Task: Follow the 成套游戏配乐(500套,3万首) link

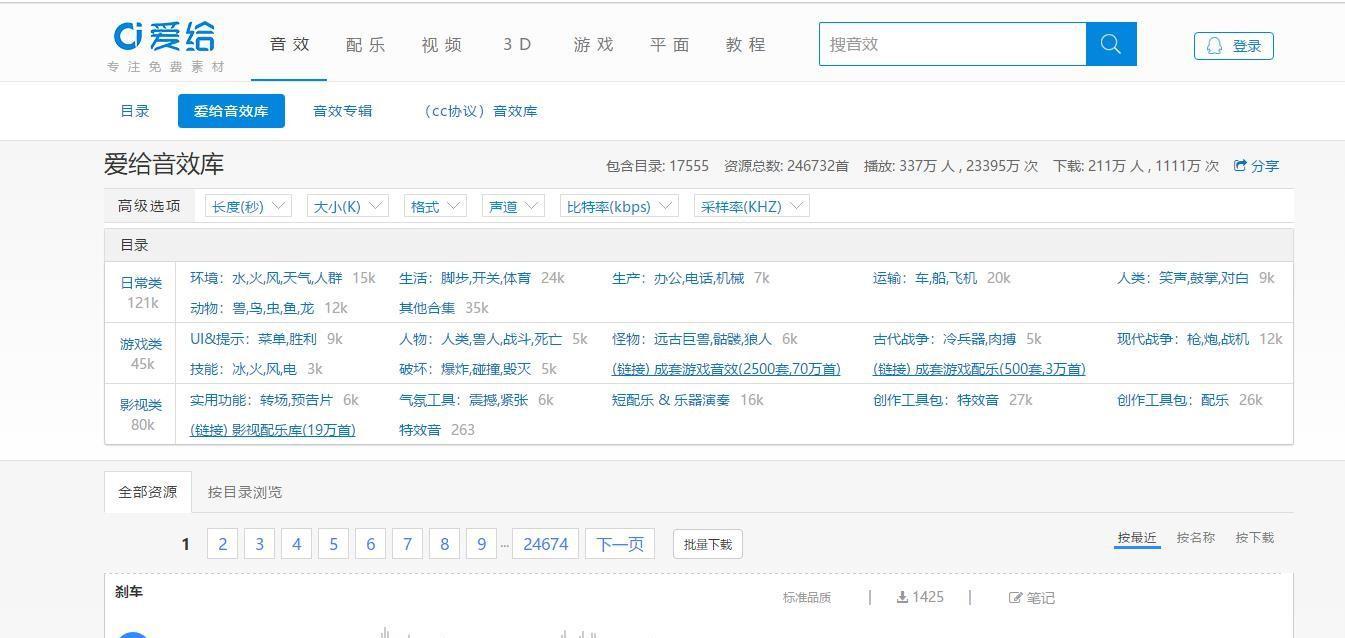Action: [x=979, y=369]
